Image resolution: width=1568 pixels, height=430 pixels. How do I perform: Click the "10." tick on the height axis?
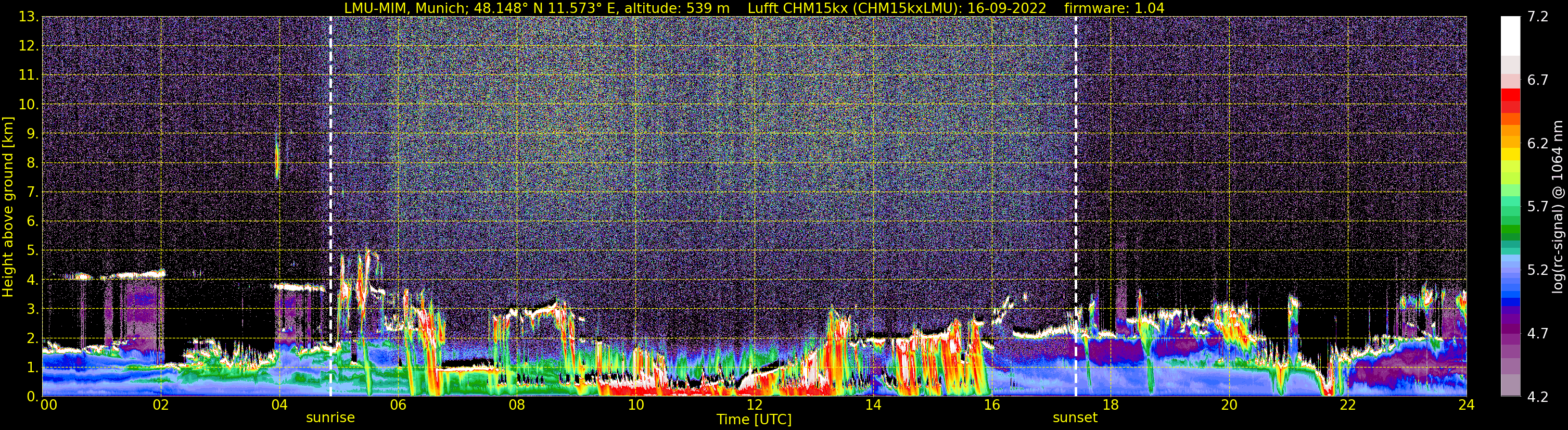point(28,104)
